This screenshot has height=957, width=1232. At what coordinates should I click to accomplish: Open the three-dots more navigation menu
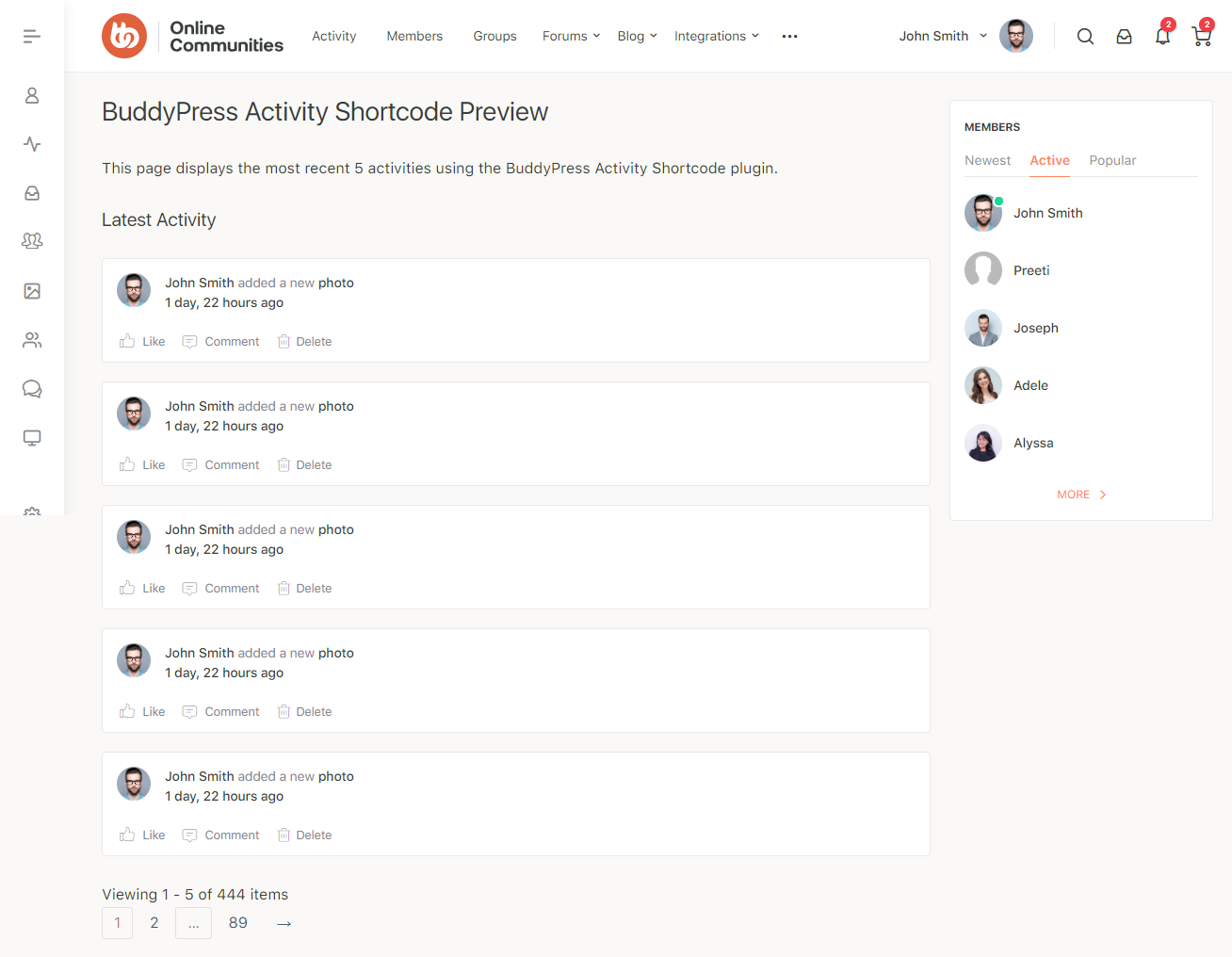pos(789,37)
